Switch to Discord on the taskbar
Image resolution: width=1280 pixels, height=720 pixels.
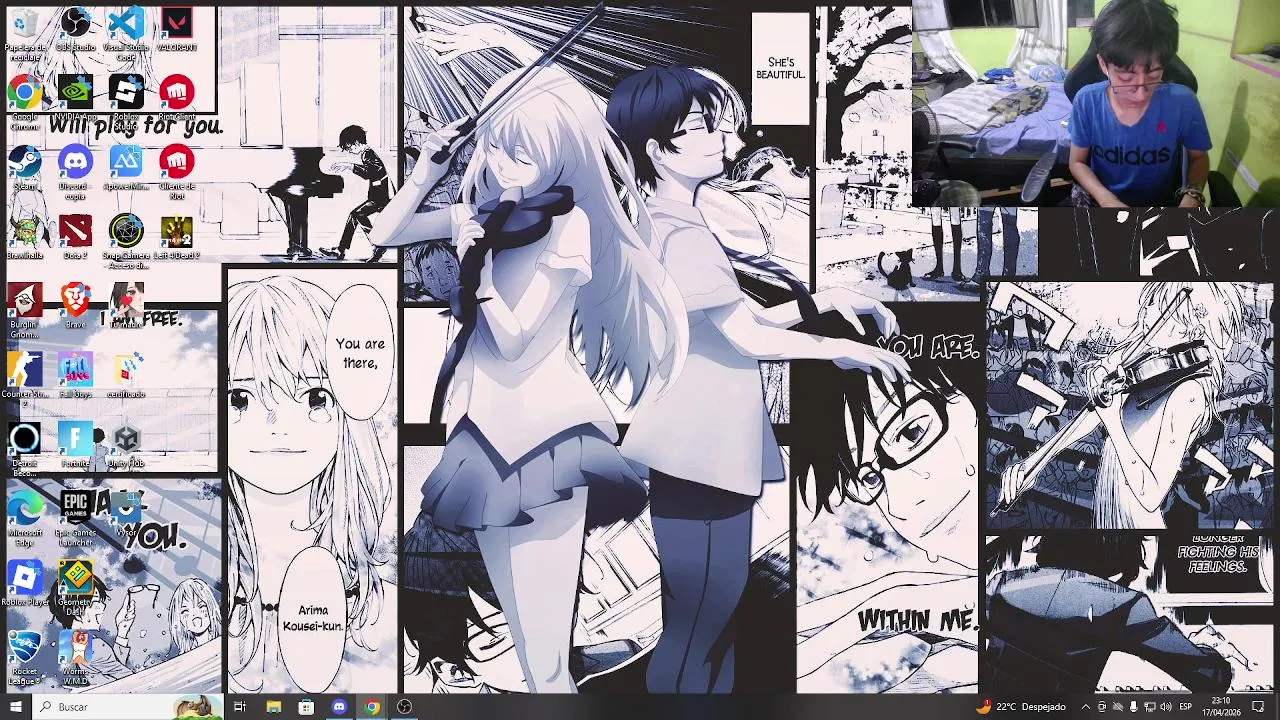coord(339,707)
